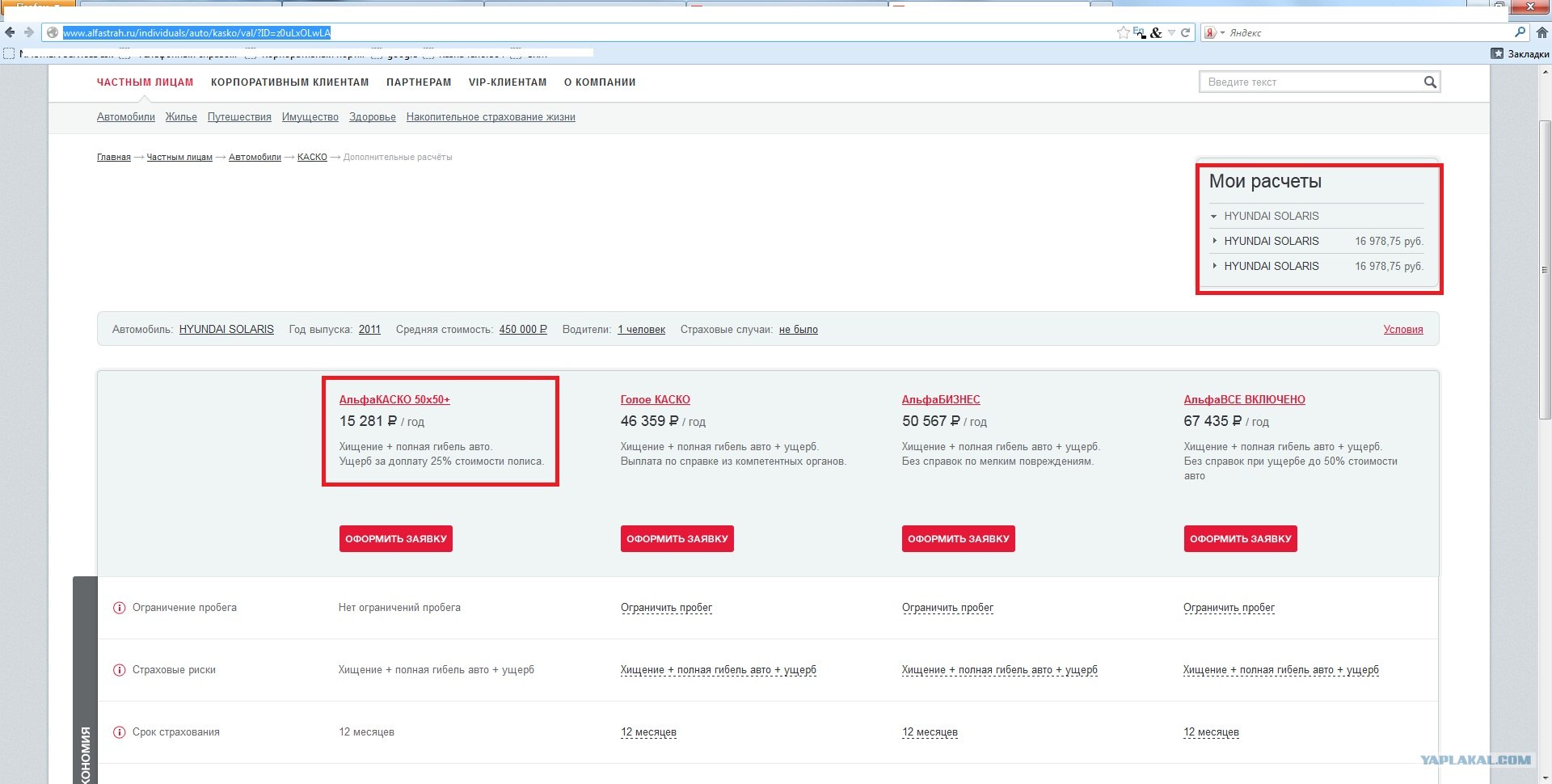Viewport: 1552px width, 784px height.
Task: Click the ampersand icon in address bar
Action: [1156, 32]
